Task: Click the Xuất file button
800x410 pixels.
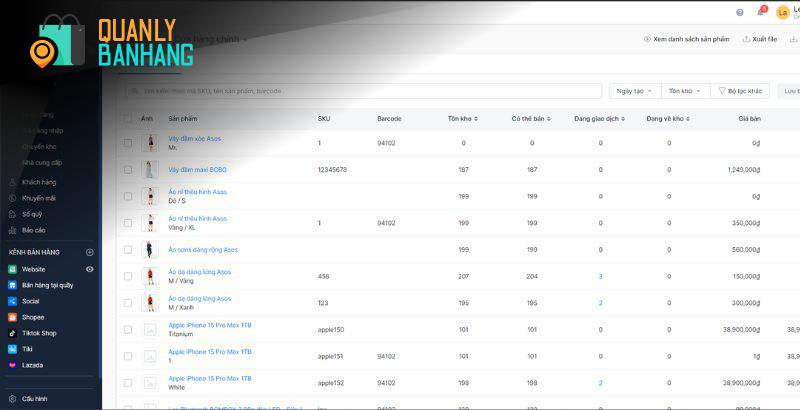Action: (x=760, y=39)
